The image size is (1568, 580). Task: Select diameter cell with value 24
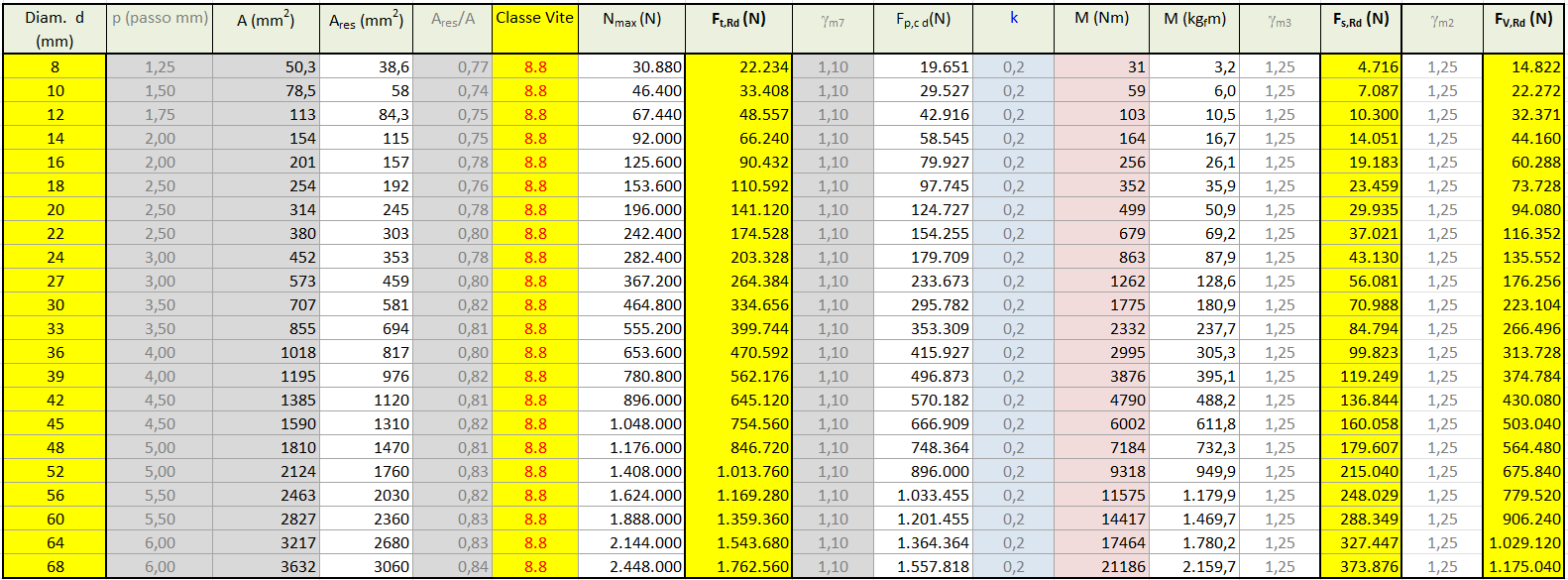pyautogui.click(x=56, y=258)
